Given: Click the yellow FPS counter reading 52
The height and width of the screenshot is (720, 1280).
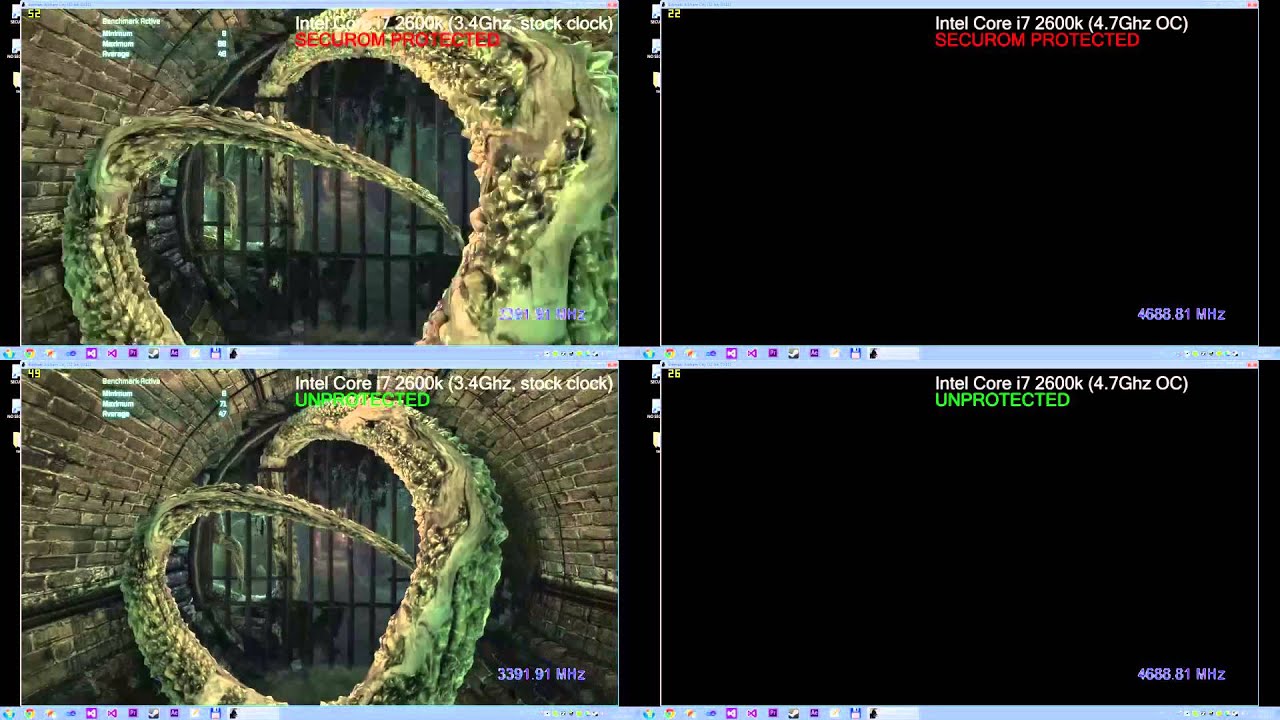Looking at the screenshot, I should pos(34,14).
